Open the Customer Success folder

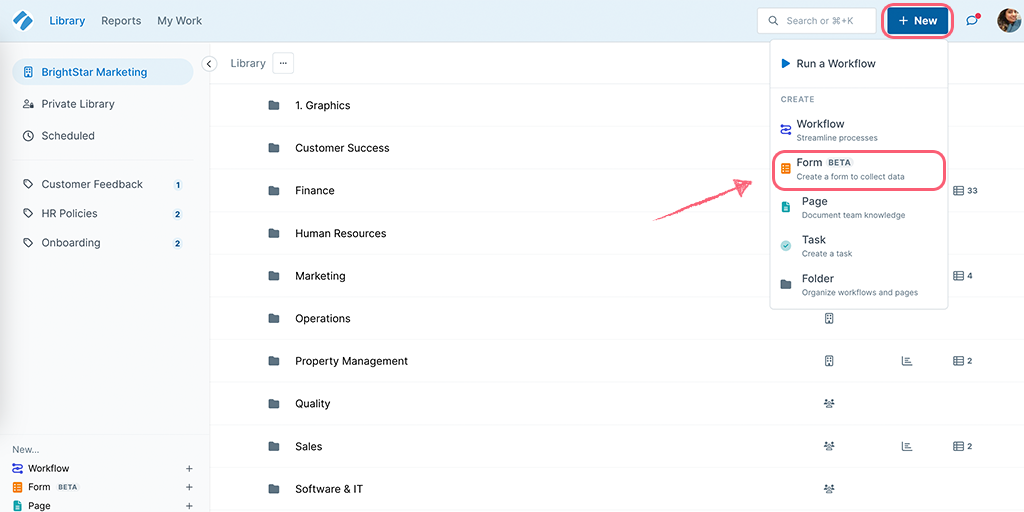point(342,148)
